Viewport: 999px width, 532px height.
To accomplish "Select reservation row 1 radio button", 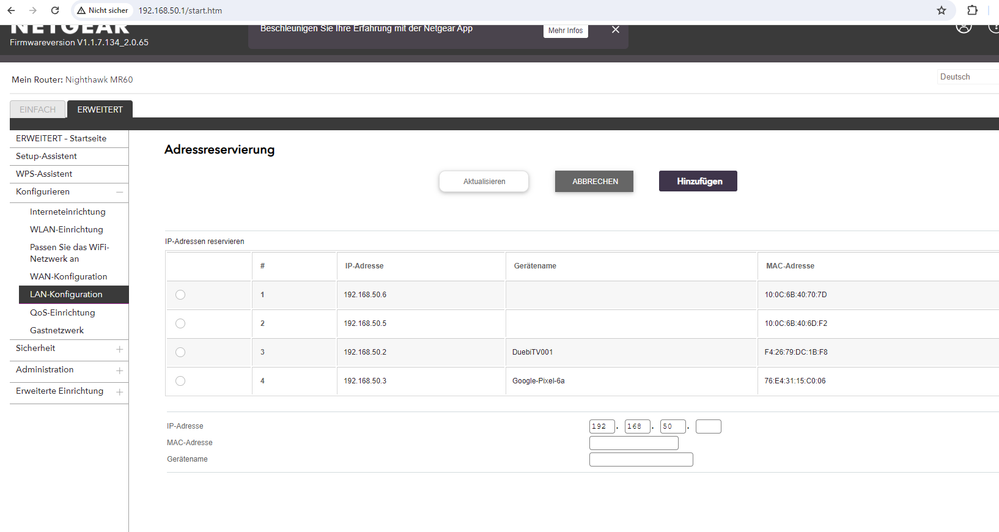I will [180, 294].
